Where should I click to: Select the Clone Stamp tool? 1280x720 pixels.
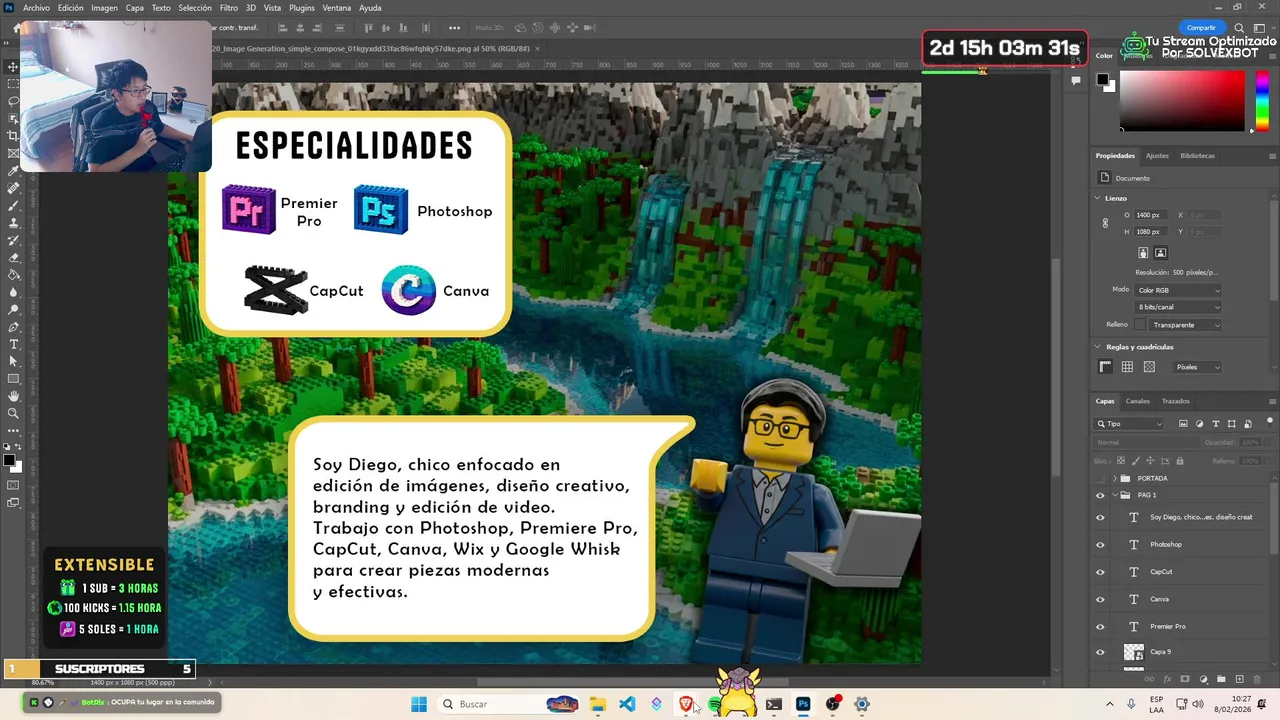[x=13, y=223]
